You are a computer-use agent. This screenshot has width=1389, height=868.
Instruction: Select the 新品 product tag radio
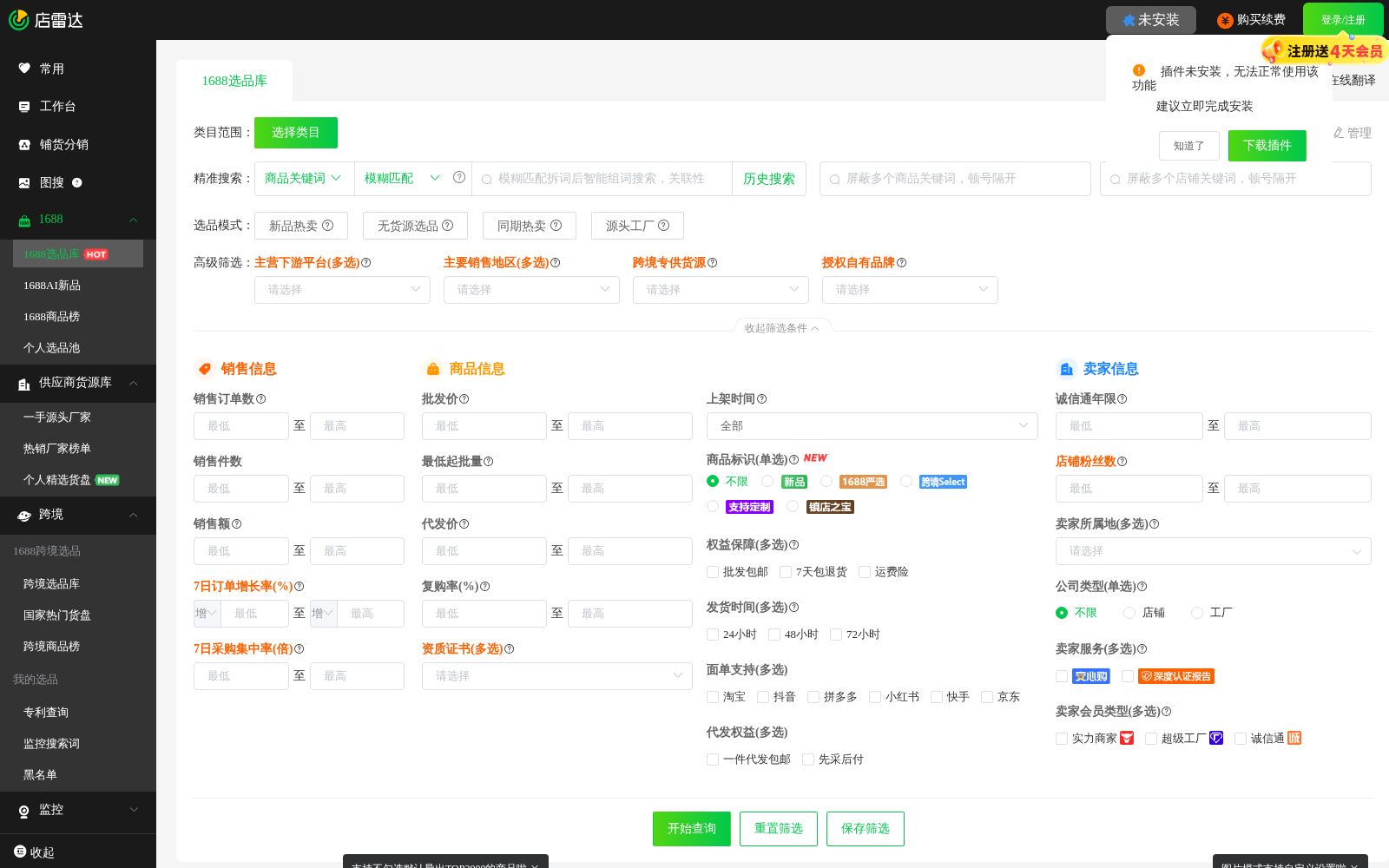click(x=767, y=481)
